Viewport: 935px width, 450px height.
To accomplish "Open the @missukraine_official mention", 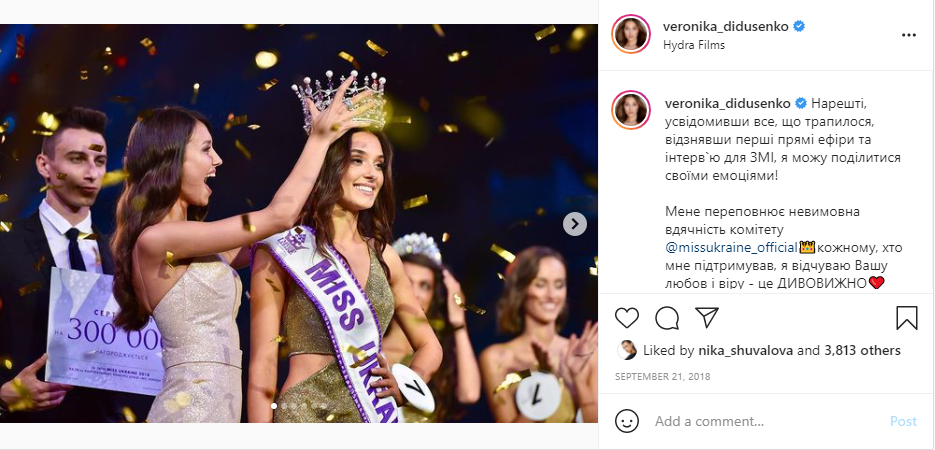I will tap(731, 247).
